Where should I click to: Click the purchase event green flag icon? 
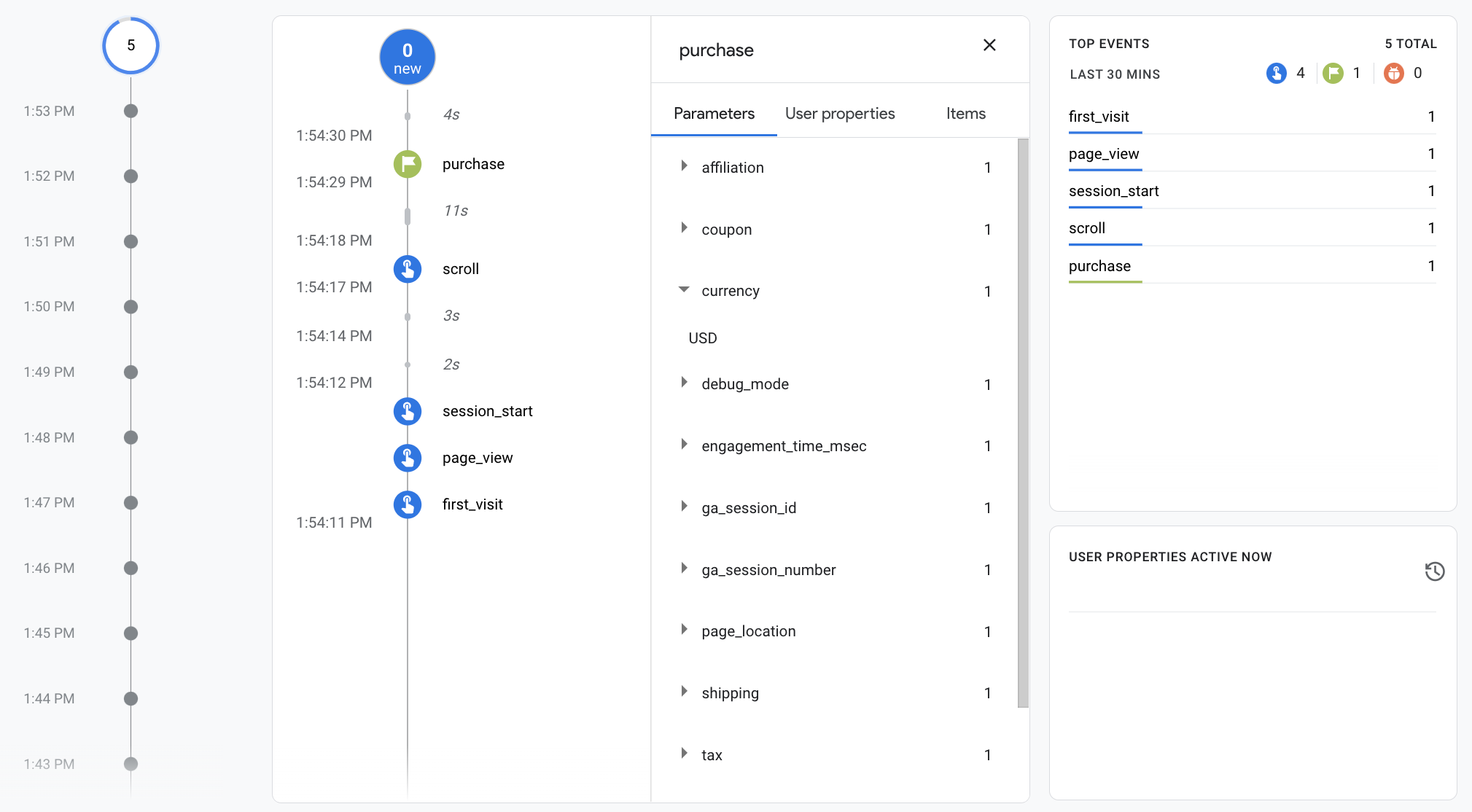409,164
